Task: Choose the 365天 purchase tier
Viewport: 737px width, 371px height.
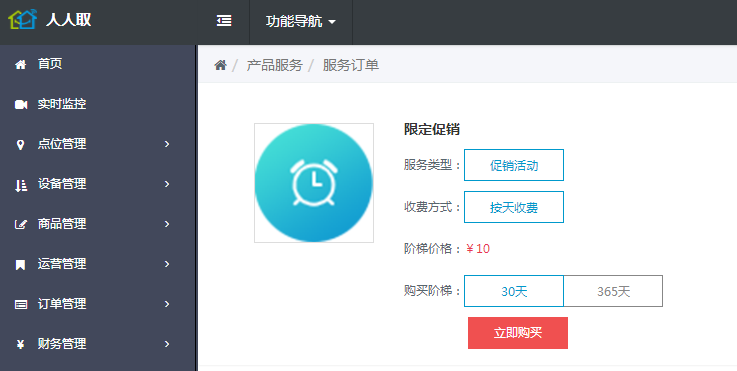Action: pos(613,291)
